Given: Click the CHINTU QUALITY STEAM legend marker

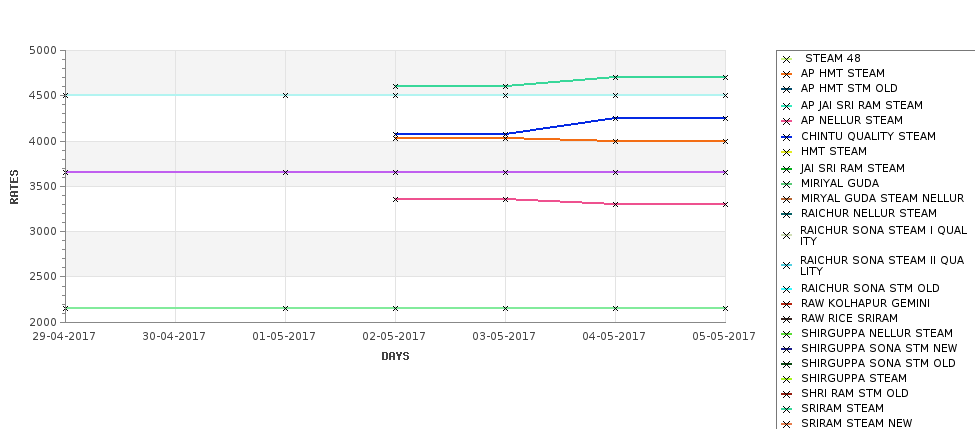Looking at the screenshot, I should [x=787, y=137].
